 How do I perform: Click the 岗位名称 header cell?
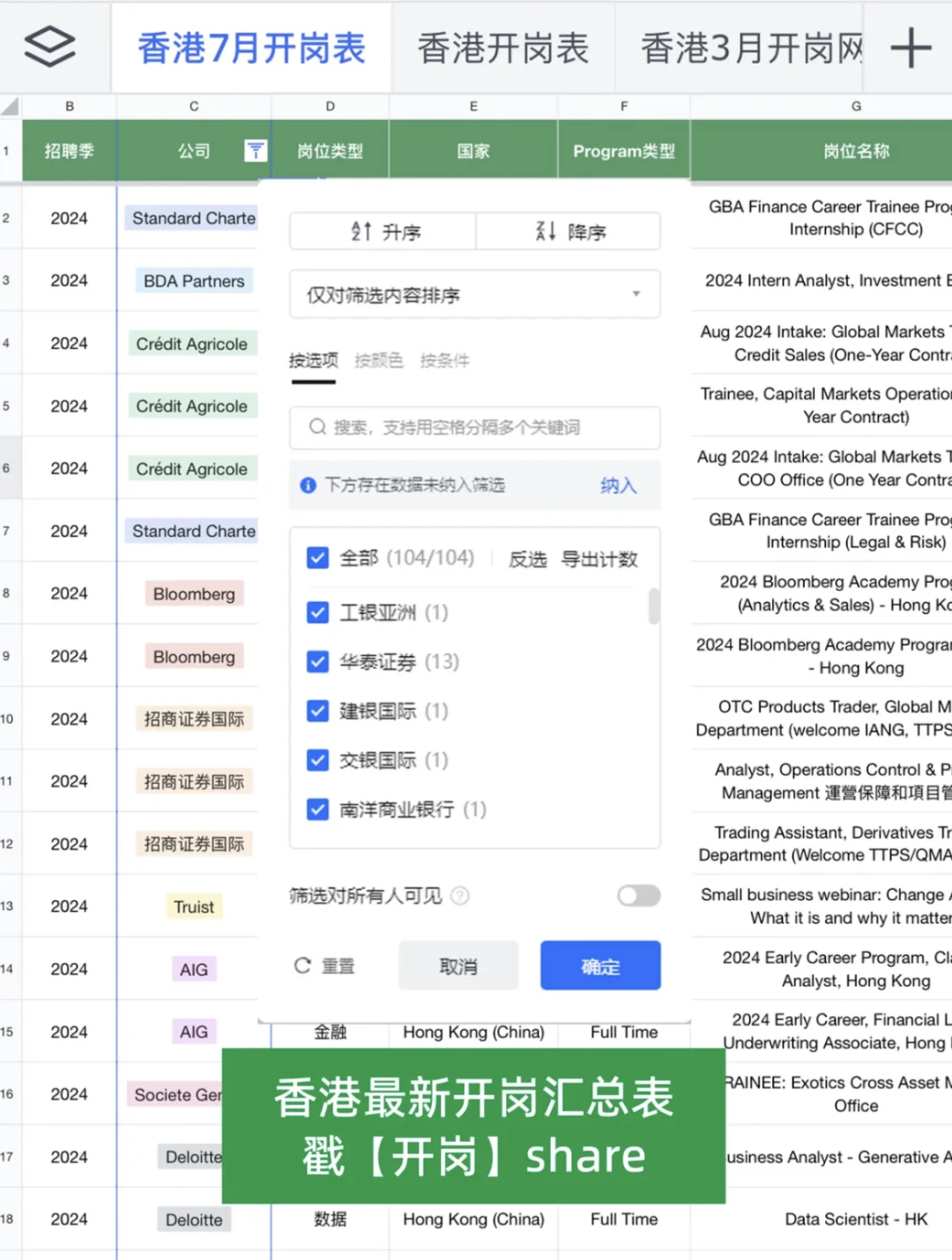(x=822, y=151)
